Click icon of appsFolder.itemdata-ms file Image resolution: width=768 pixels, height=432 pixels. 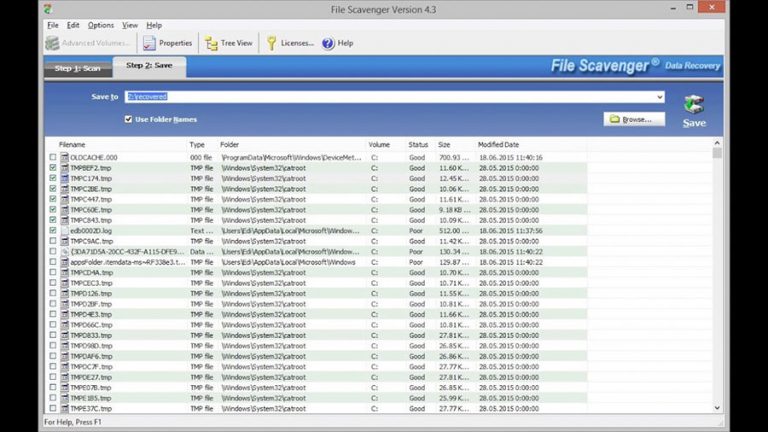pos(64,262)
